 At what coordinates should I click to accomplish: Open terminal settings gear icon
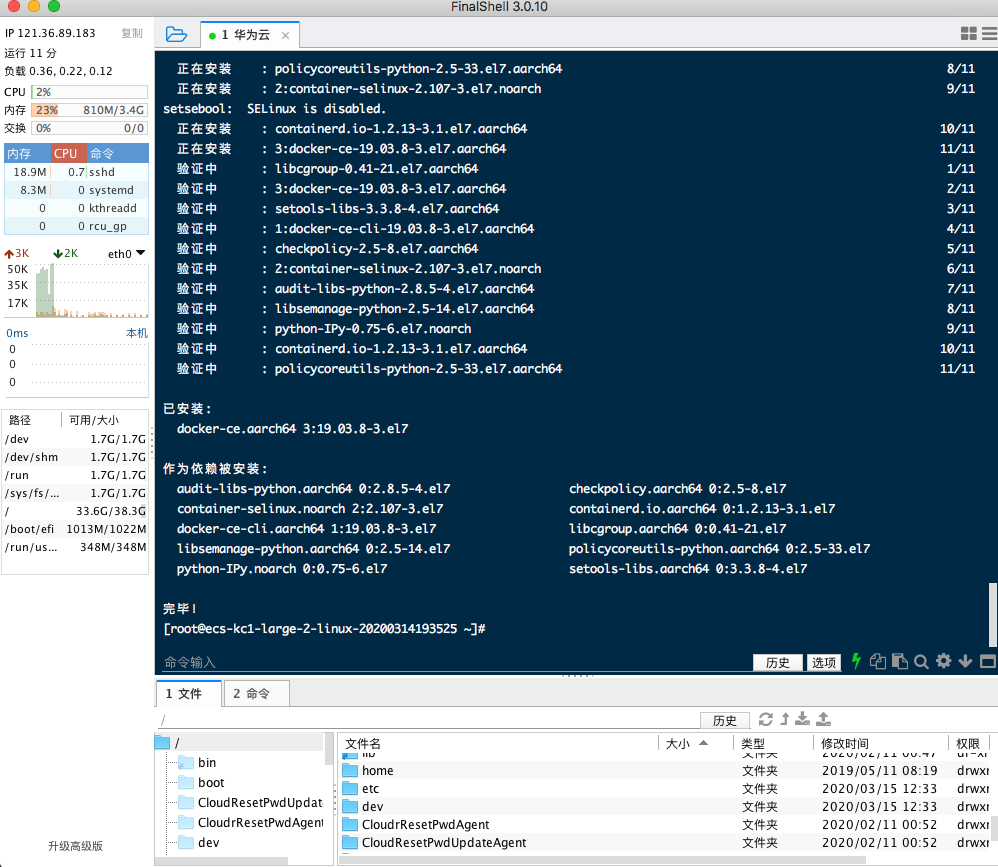click(x=943, y=661)
